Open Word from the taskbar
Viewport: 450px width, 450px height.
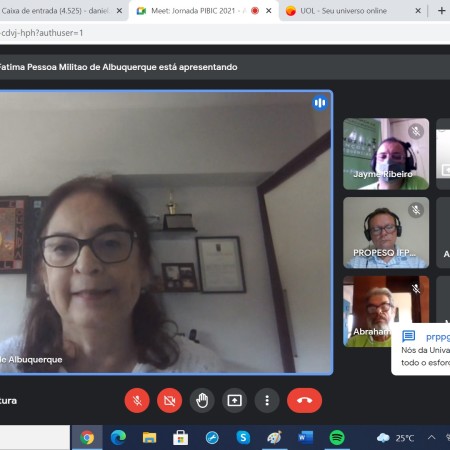(306, 437)
